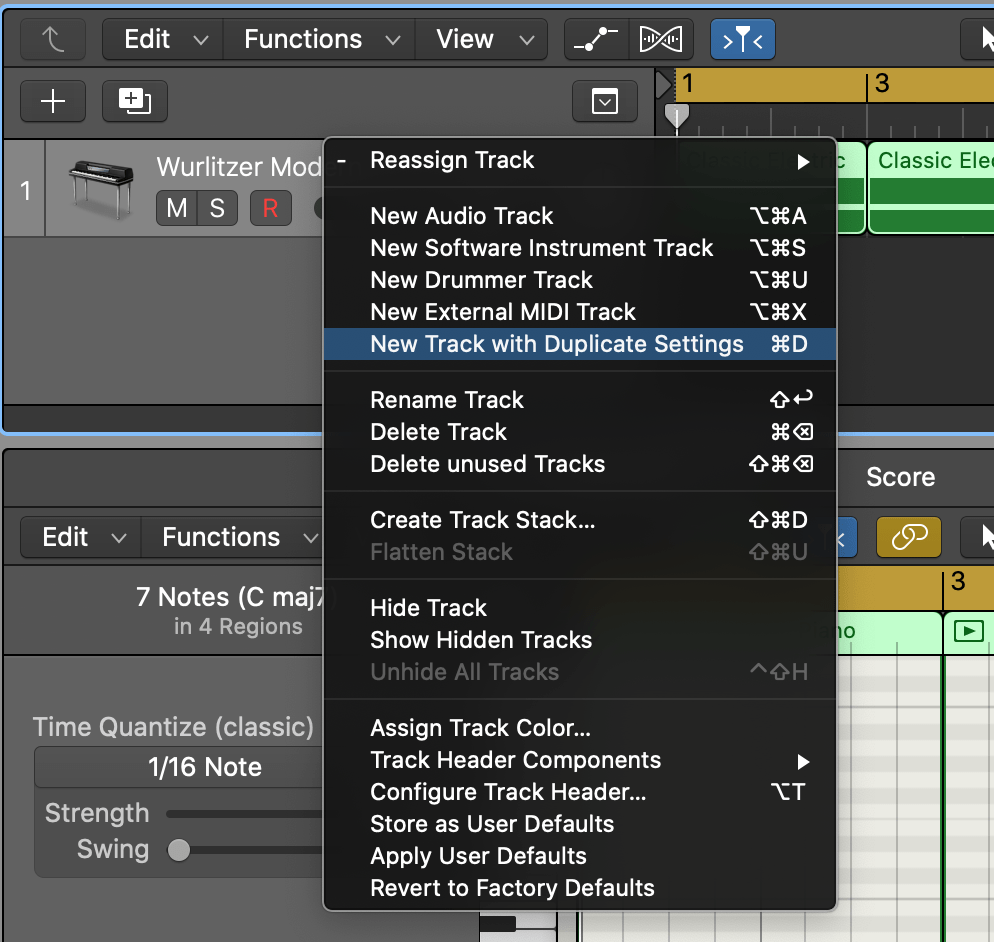This screenshot has height=942, width=994.
Task: Click the yellow link icon in editor
Action: pos(908,537)
